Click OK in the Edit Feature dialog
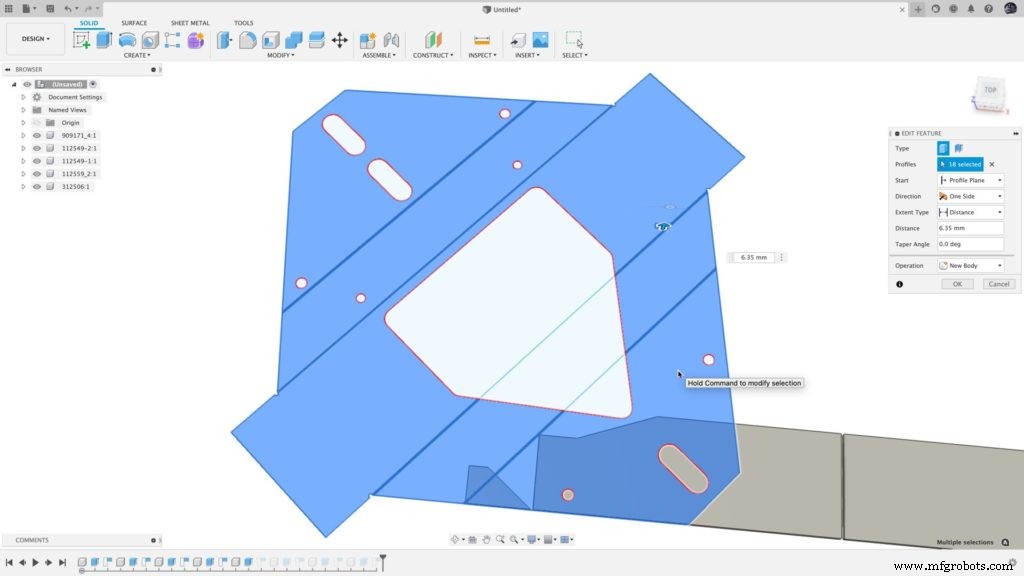Screen dimensions: 1024x576 (956, 283)
